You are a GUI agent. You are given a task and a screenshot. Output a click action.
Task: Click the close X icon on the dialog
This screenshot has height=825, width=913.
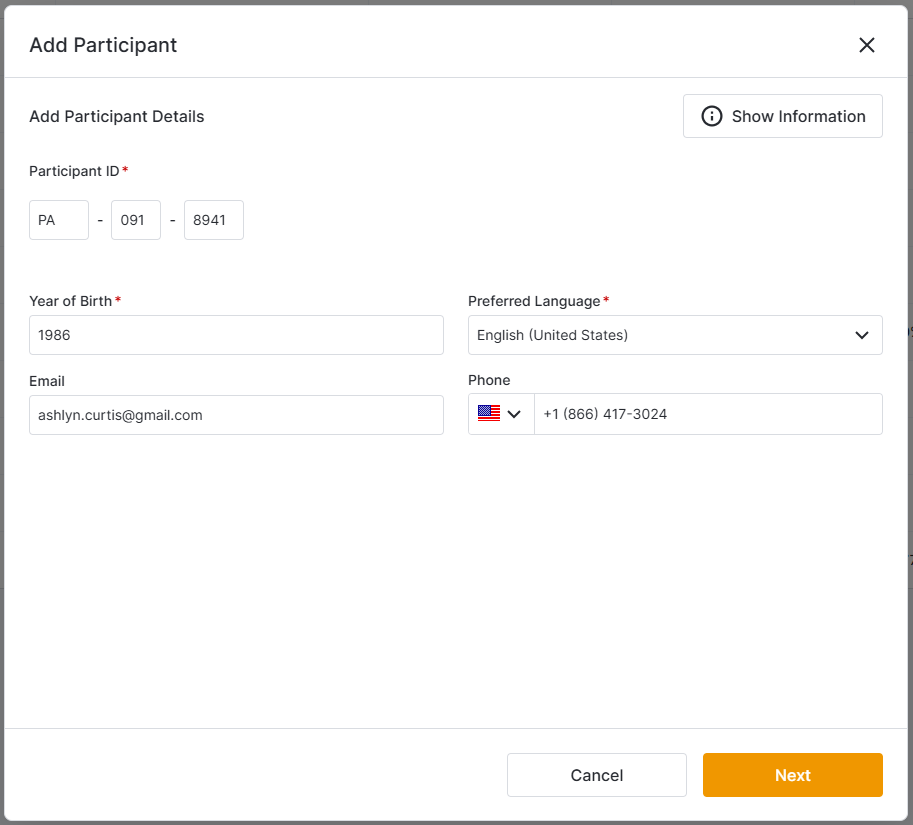866,45
